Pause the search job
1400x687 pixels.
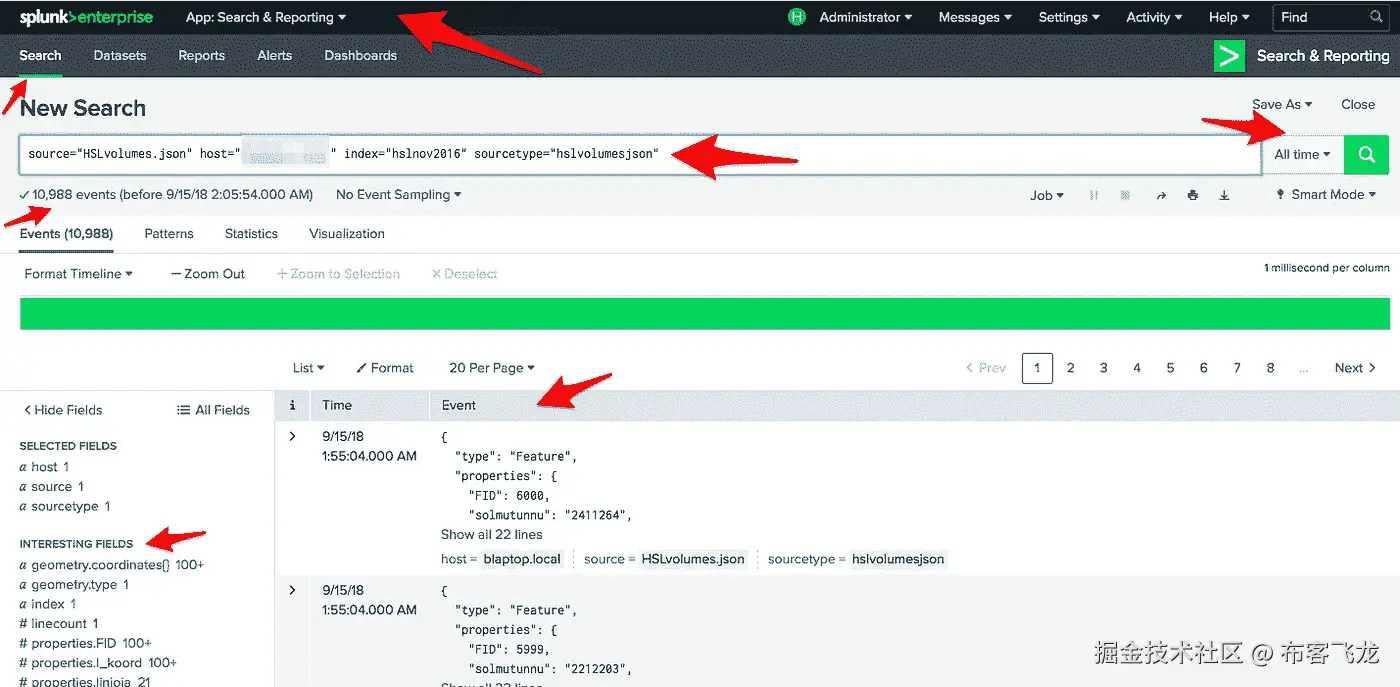click(1094, 195)
